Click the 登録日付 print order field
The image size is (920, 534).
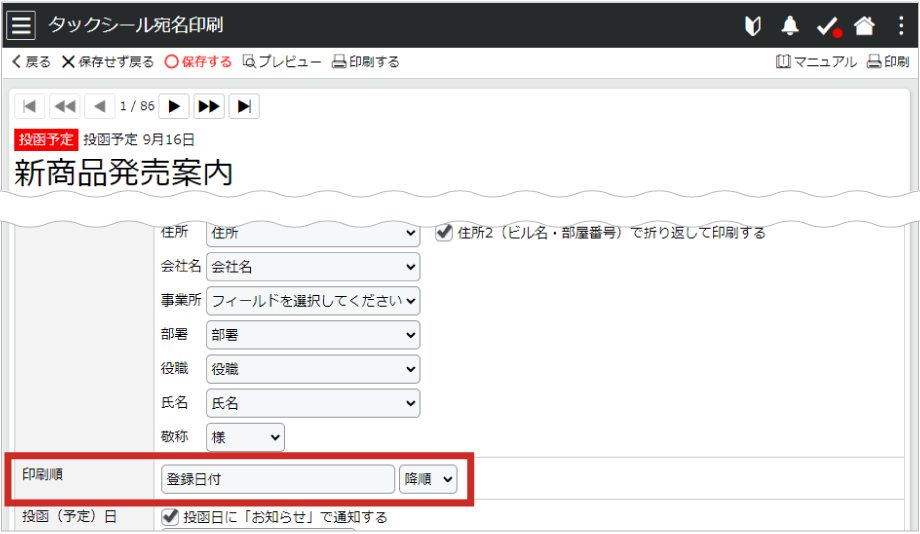(x=278, y=479)
